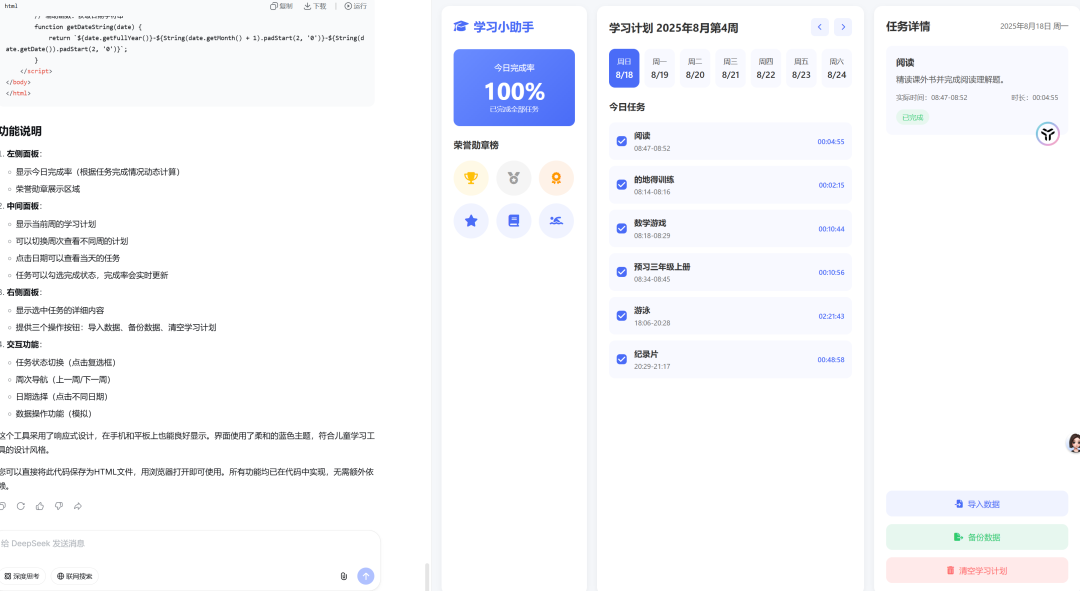Select the 周三 8/21 date tab

point(731,68)
